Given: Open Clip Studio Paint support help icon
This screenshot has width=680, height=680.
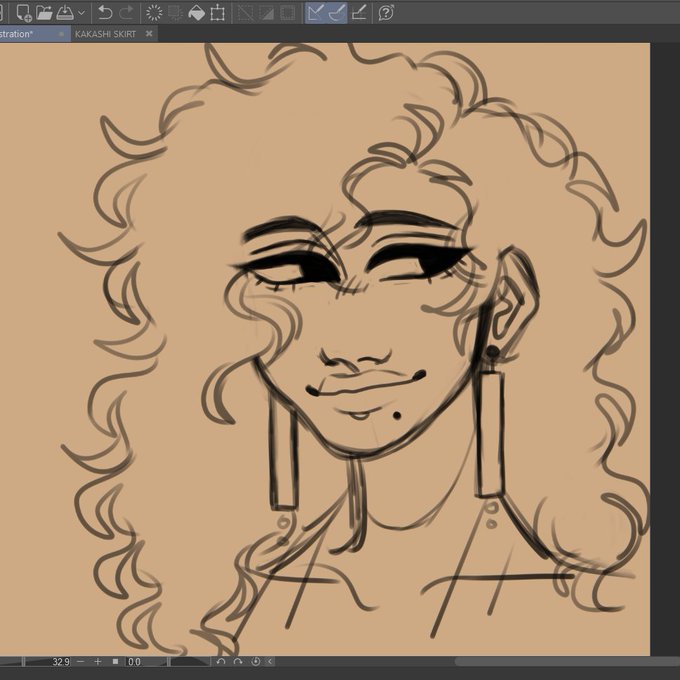Looking at the screenshot, I should click(386, 13).
